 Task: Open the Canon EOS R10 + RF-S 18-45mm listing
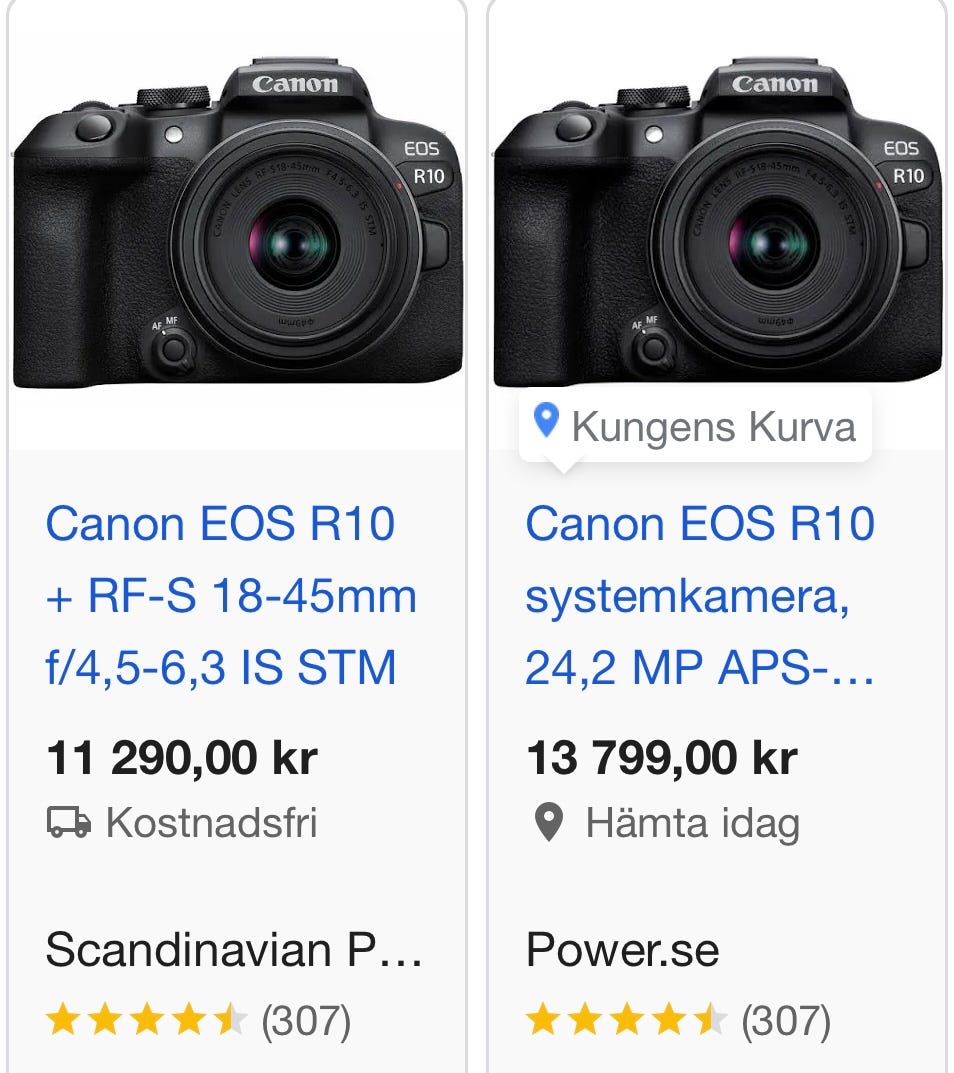231,595
